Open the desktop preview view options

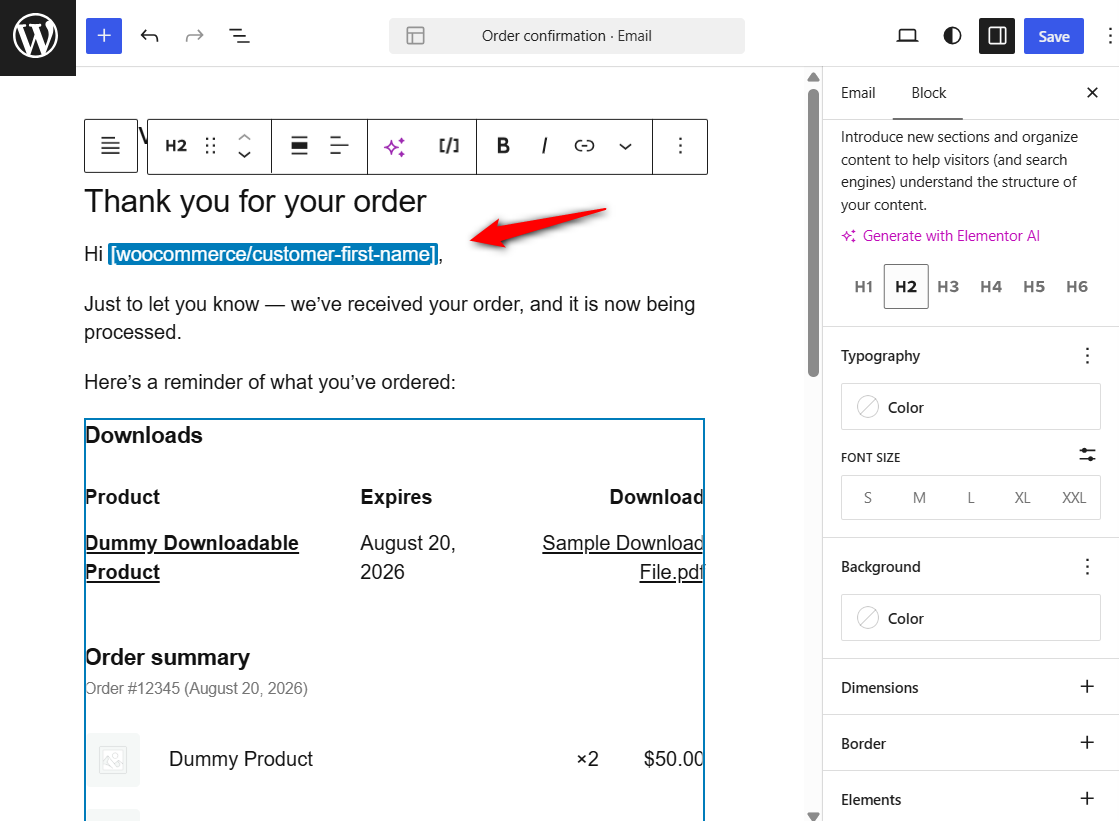click(907, 36)
